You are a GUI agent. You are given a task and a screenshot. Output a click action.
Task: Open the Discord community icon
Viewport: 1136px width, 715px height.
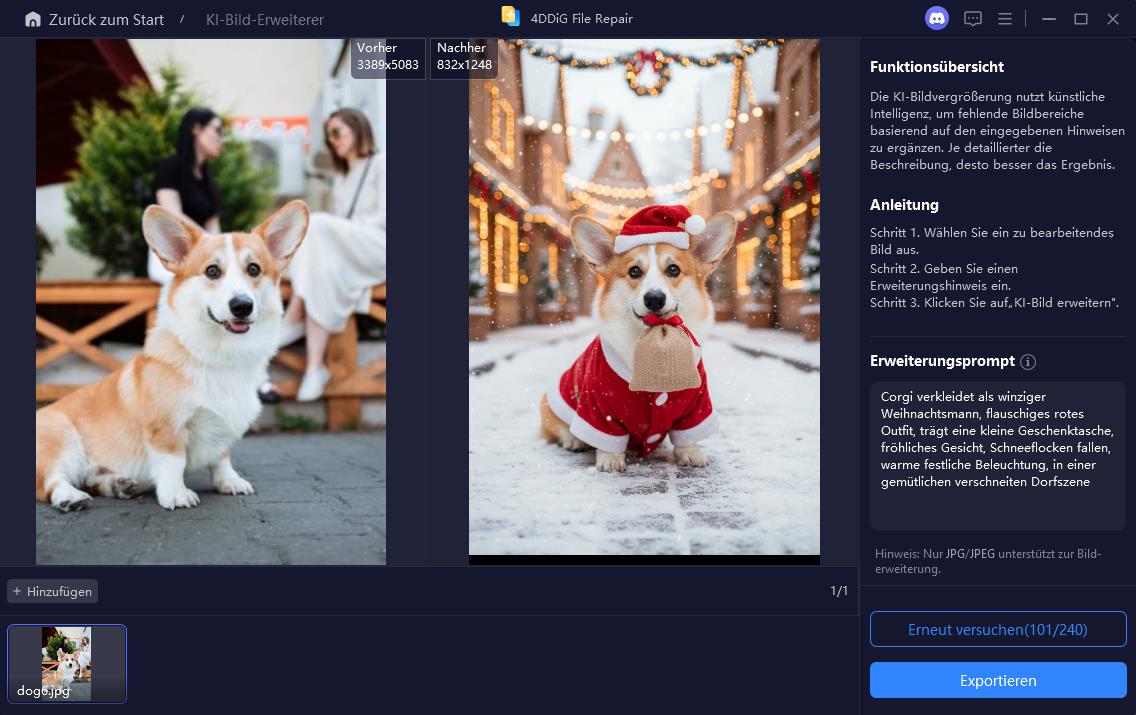tap(937, 19)
